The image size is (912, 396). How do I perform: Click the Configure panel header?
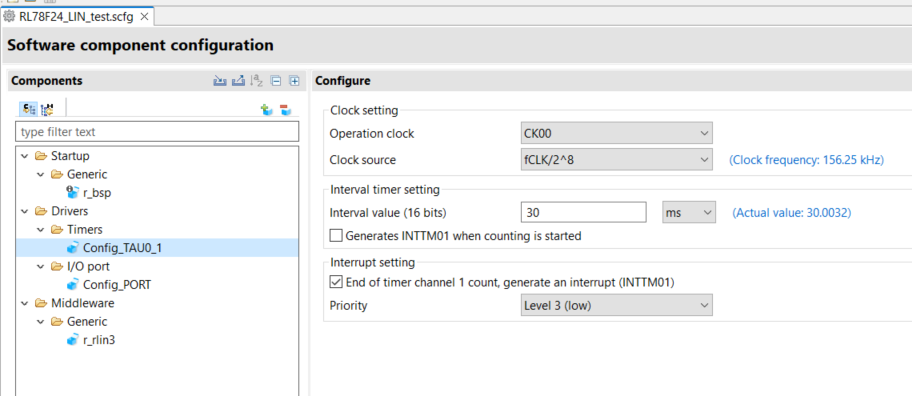point(343,81)
